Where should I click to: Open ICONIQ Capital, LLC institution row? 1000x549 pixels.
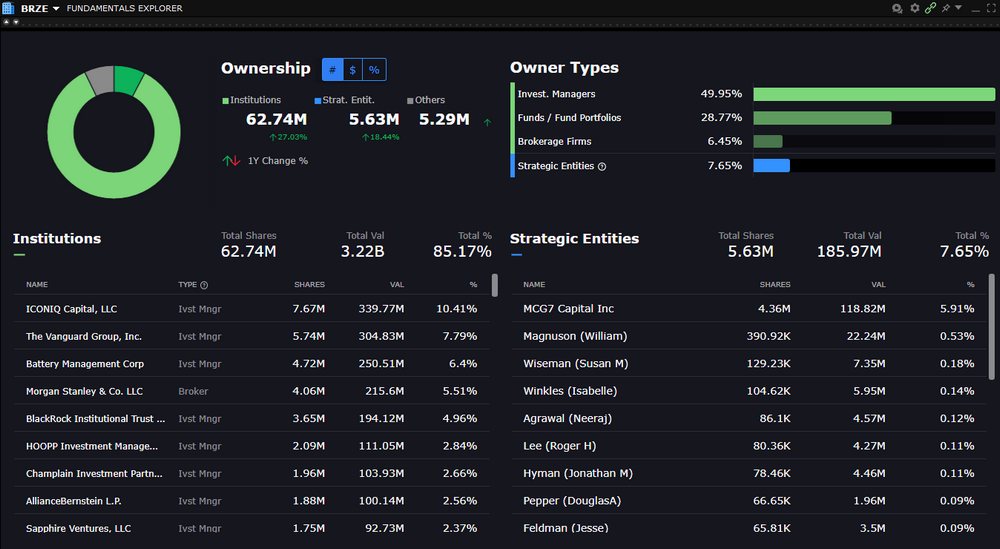pos(71,309)
